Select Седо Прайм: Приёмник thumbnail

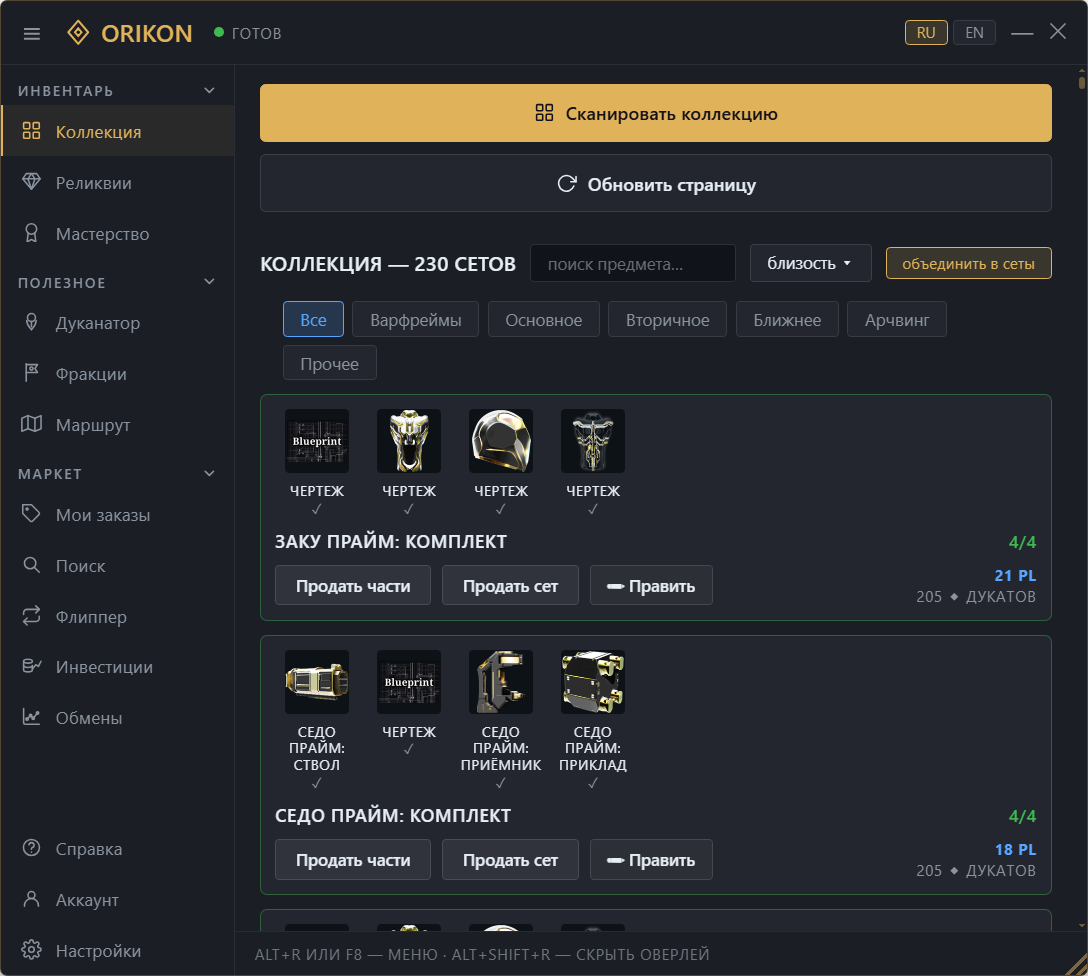pyautogui.click(x=501, y=682)
